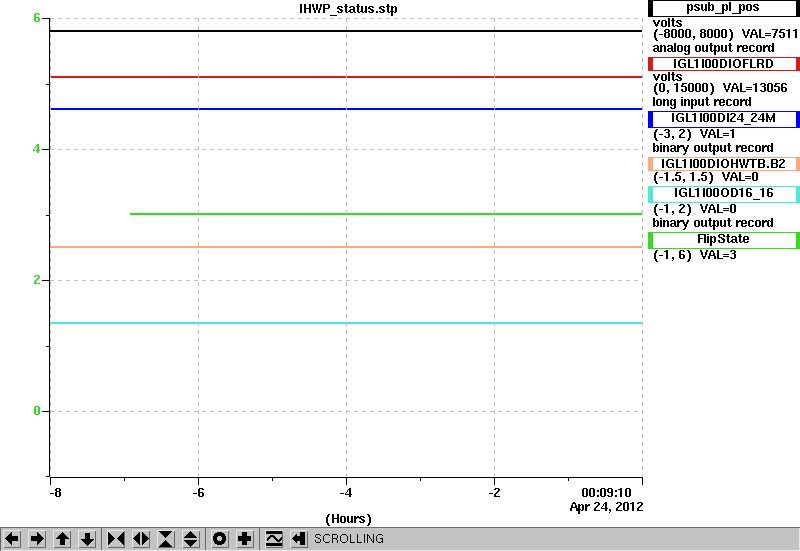The width and height of the screenshot is (800, 551).
Task: Click the '(-1.5, 1.5) VAL=0' text
Action: pyautogui.click(x=706, y=177)
